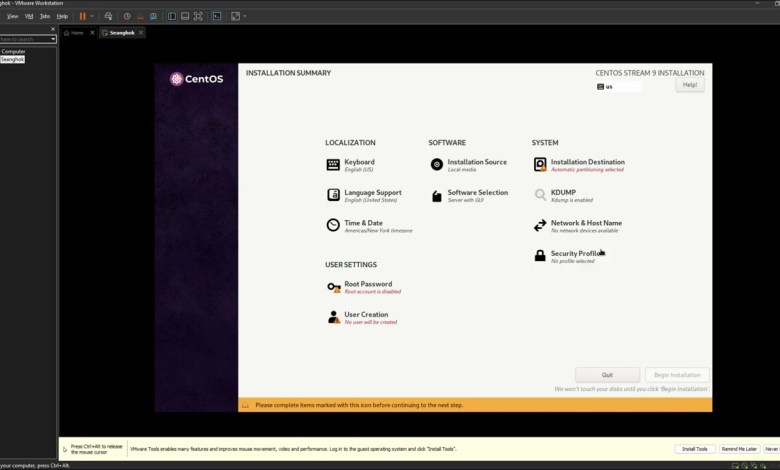Open the Installation Source disc icon
Viewport: 780px width, 470px height.
point(436,165)
